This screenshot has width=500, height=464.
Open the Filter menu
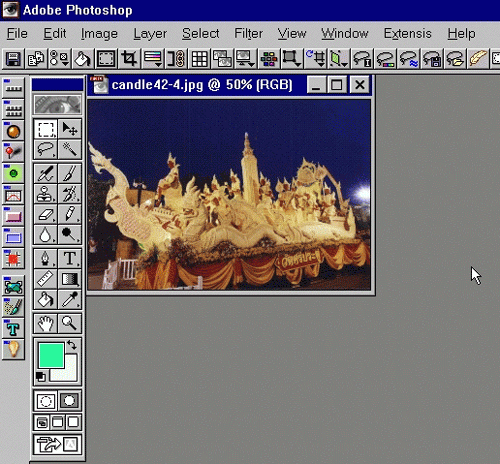coord(248,34)
